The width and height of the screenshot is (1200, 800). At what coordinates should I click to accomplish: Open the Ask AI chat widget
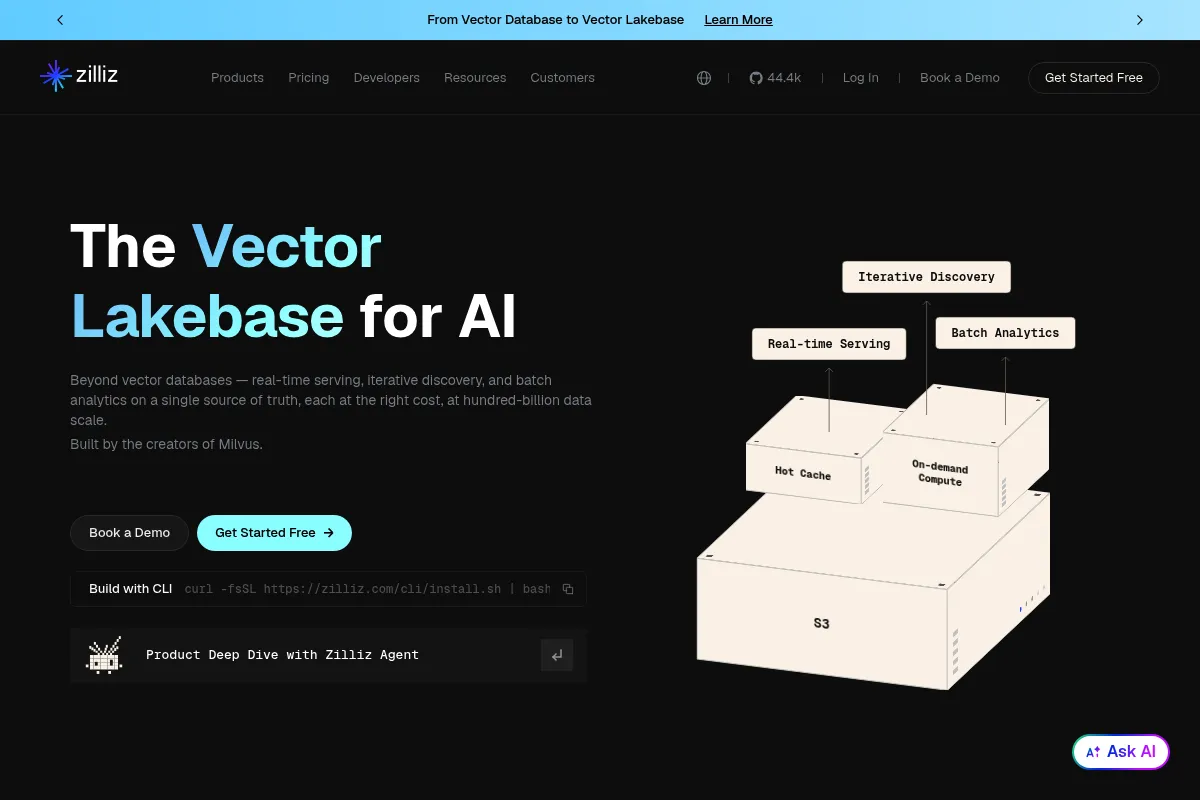1121,752
